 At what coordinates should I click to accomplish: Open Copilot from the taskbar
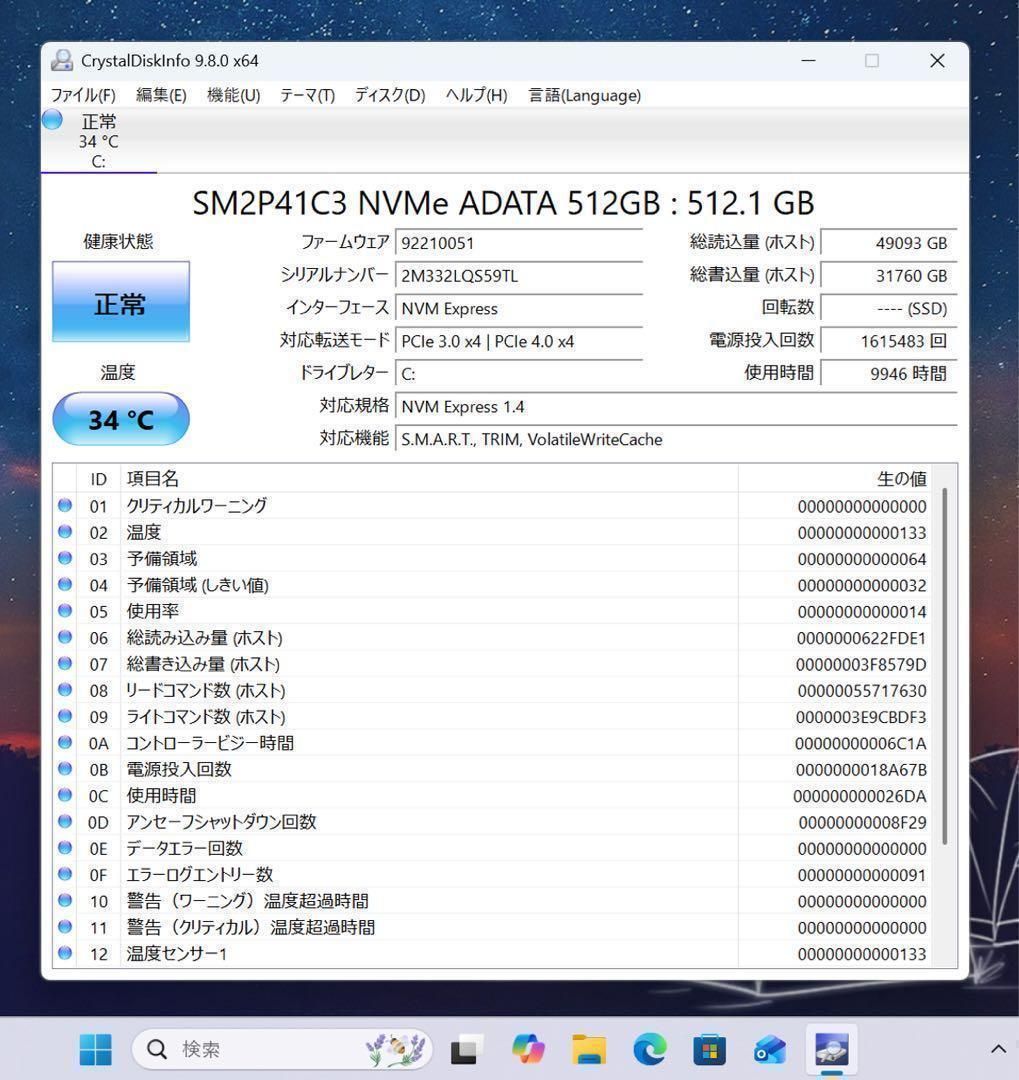coord(528,1049)
